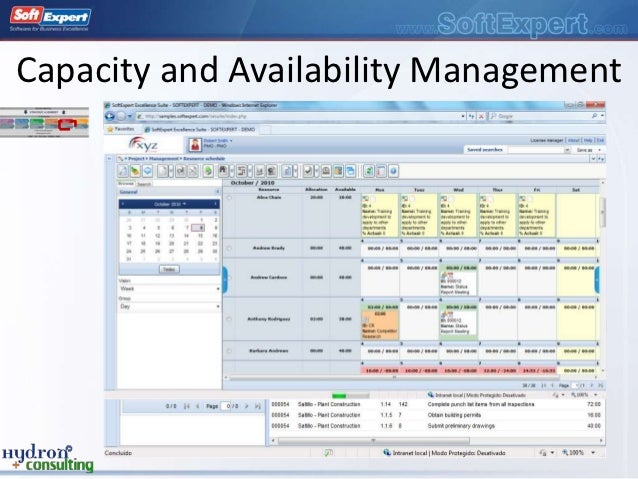Click the red X stop button
This screenshot has width=638, height=479.
[x=481, y=116]
